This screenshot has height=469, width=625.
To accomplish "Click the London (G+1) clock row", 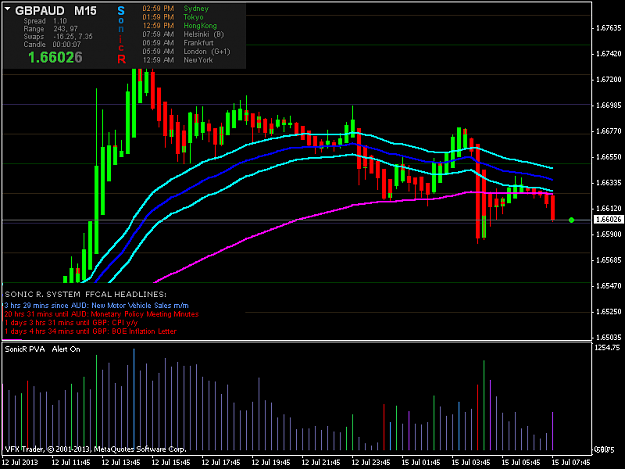I will (x=186, y=51).
